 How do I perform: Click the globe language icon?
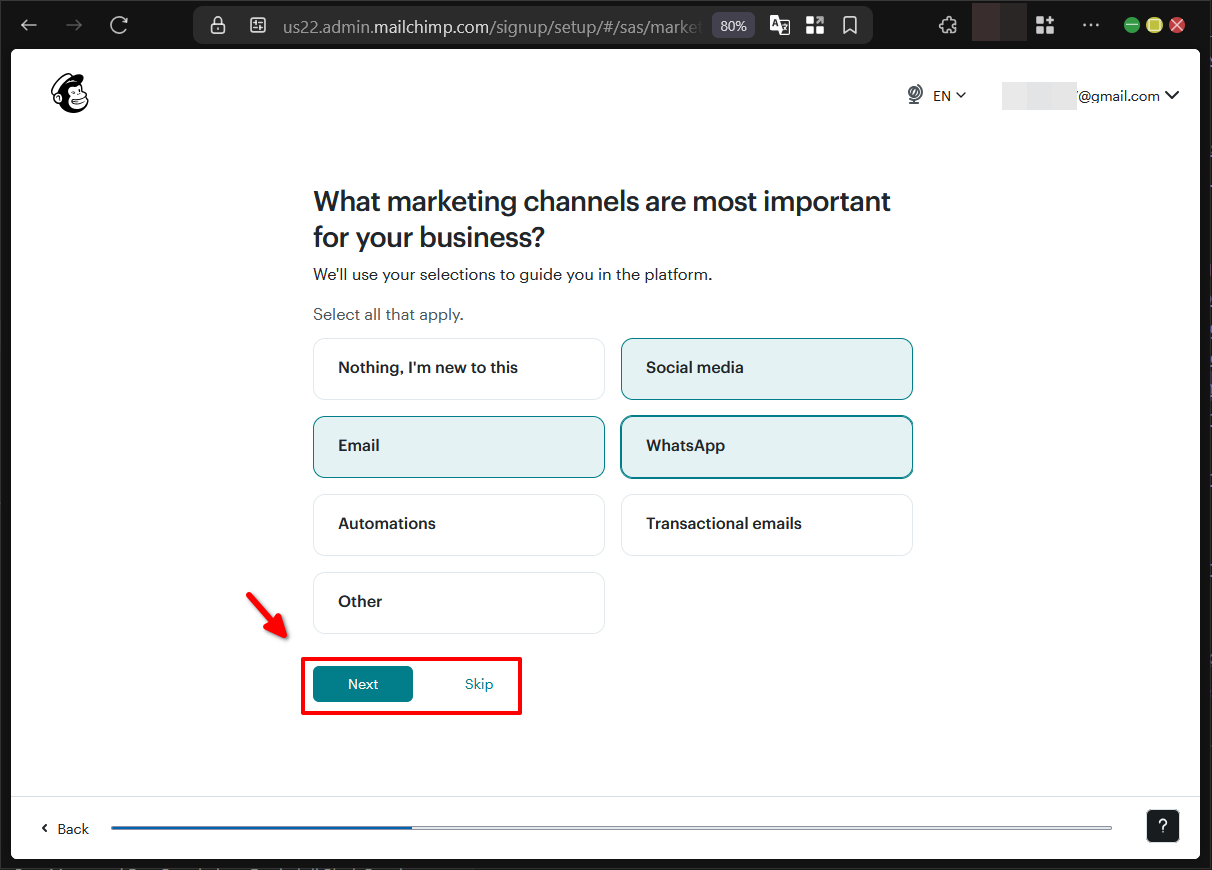point(914,95)
